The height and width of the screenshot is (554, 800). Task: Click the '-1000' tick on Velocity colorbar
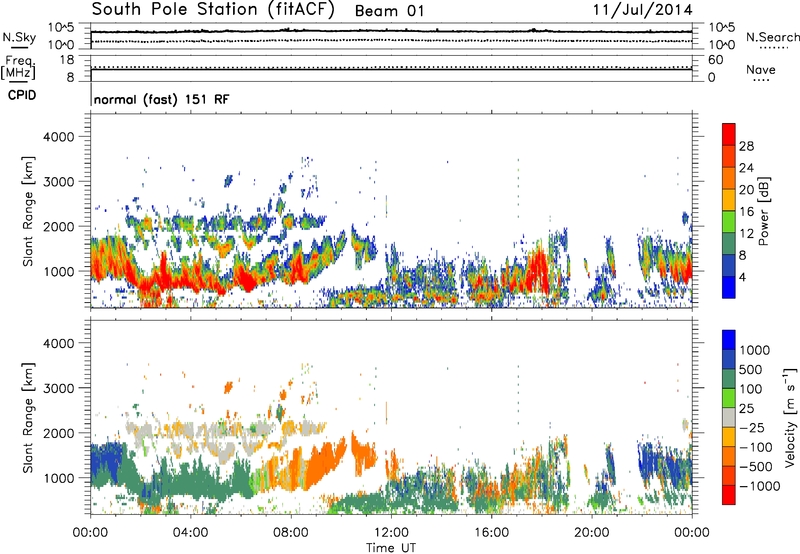759,486
